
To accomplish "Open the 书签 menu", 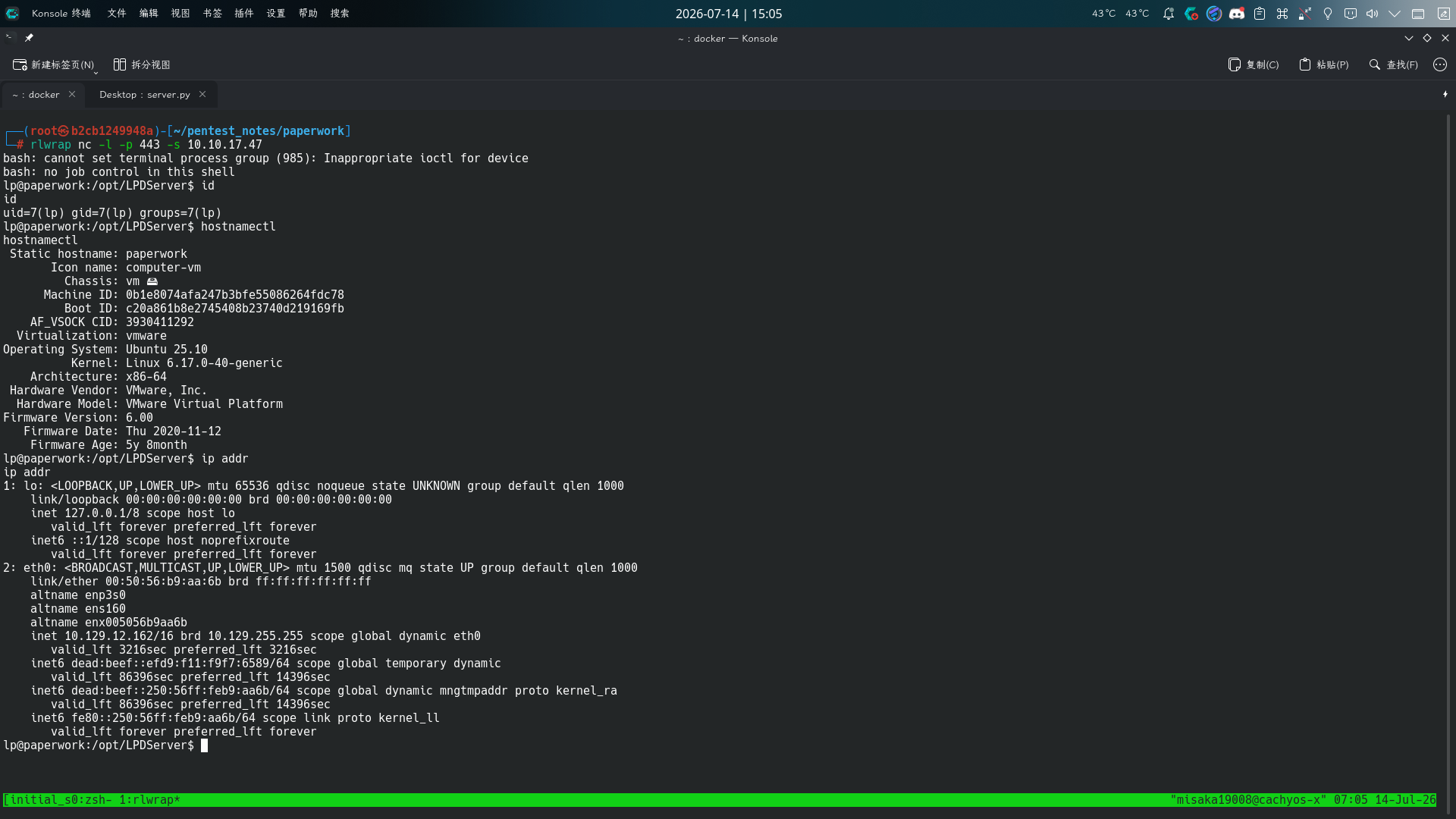I will click(212, 14).
